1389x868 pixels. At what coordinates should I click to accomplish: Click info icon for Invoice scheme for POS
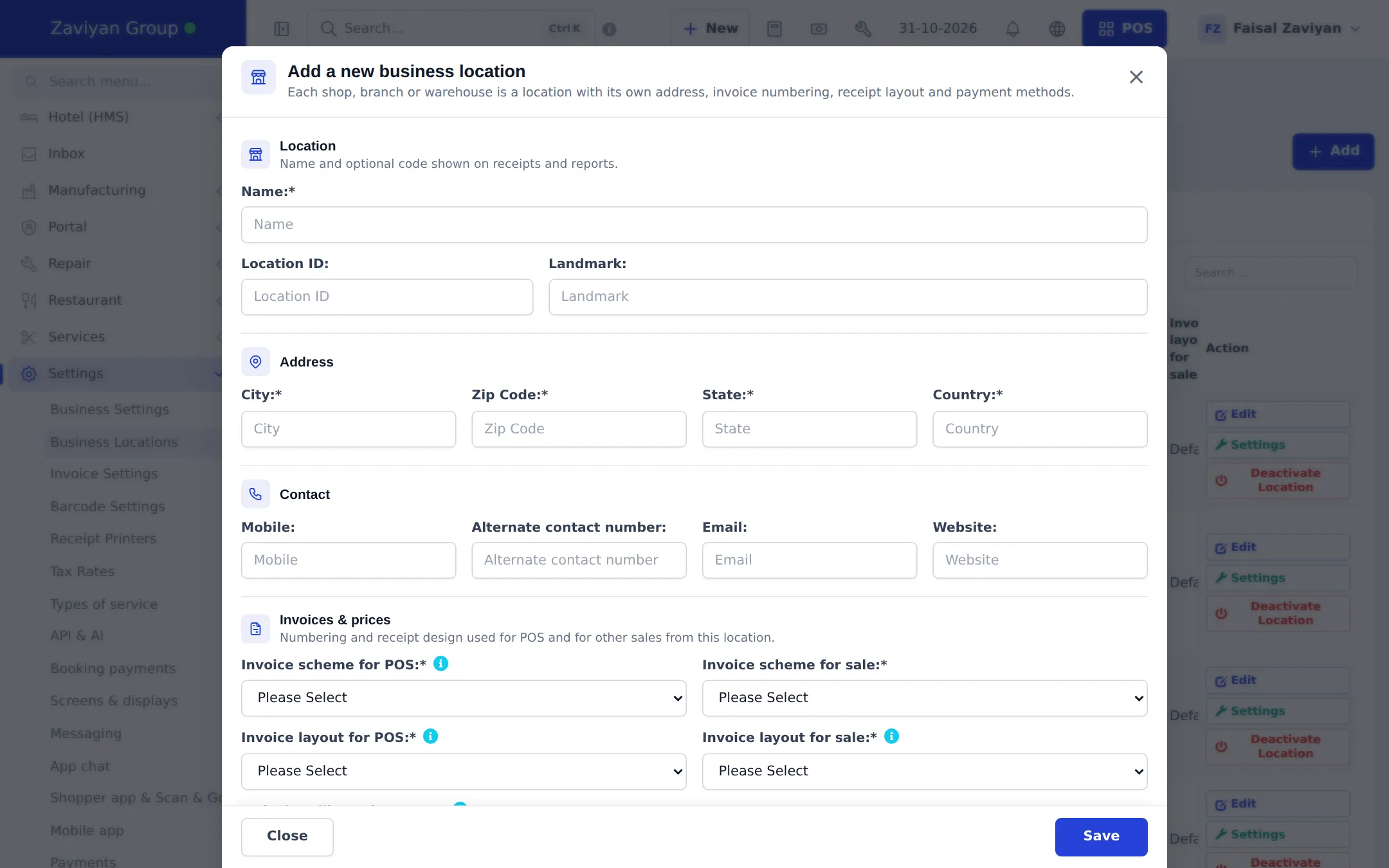440,664
